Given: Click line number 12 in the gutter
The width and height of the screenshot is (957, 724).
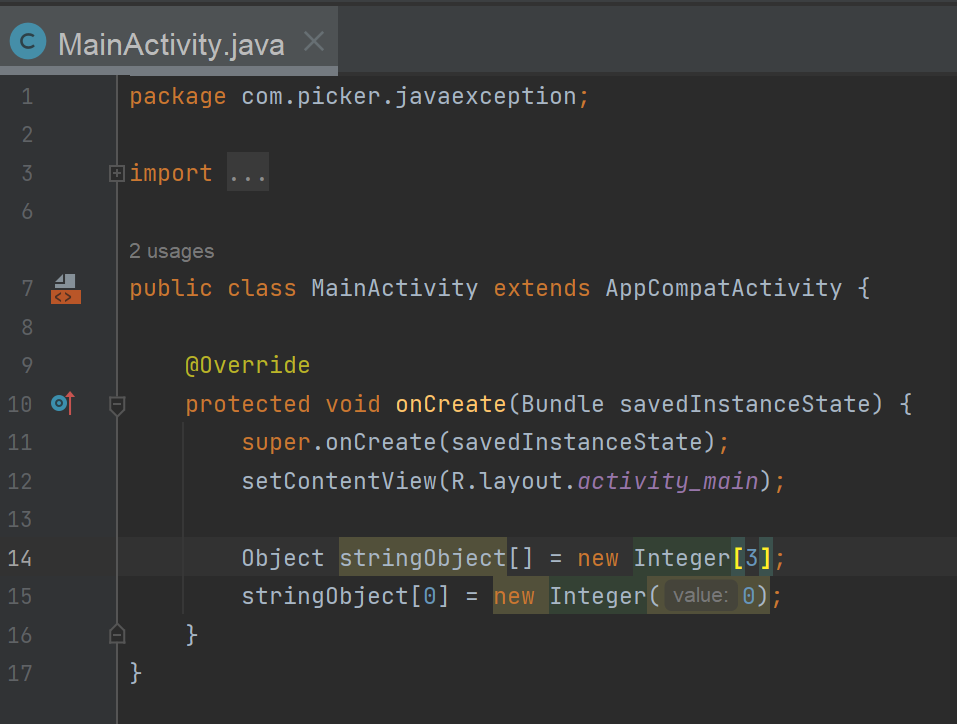Looking at the screenshot, I should [20, 481].
